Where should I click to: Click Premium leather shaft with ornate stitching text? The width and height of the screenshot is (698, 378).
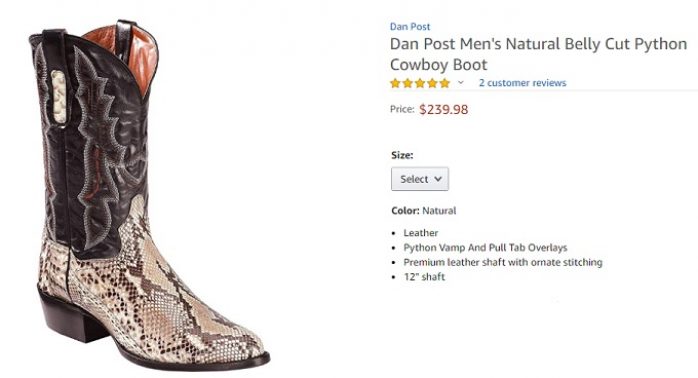click(503, 262)
